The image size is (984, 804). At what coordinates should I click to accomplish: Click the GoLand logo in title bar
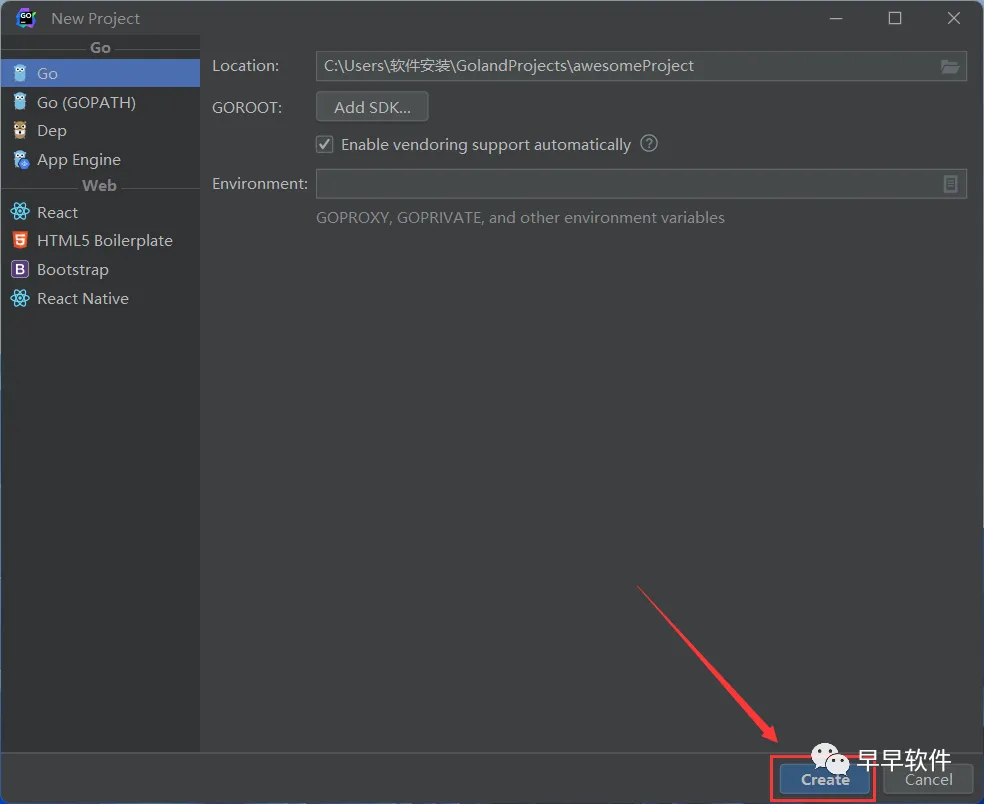pos(26,18)
